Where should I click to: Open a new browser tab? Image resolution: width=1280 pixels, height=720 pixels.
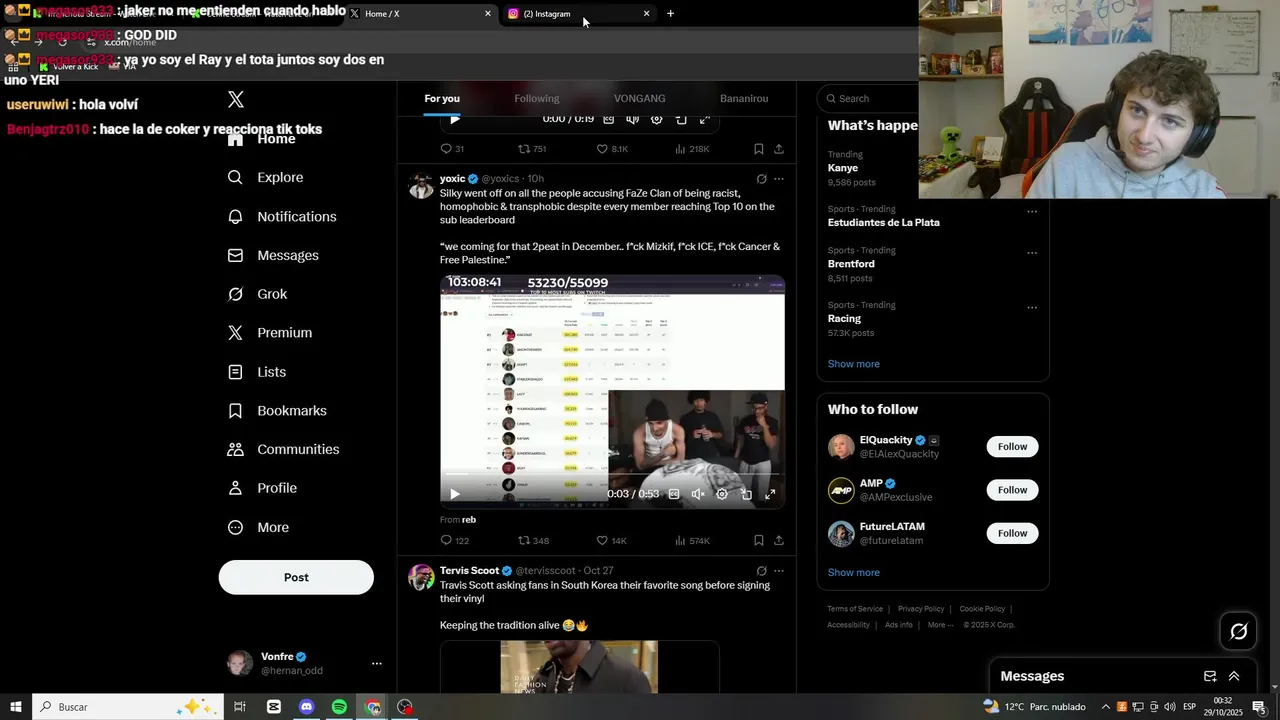tap(670, 14)
